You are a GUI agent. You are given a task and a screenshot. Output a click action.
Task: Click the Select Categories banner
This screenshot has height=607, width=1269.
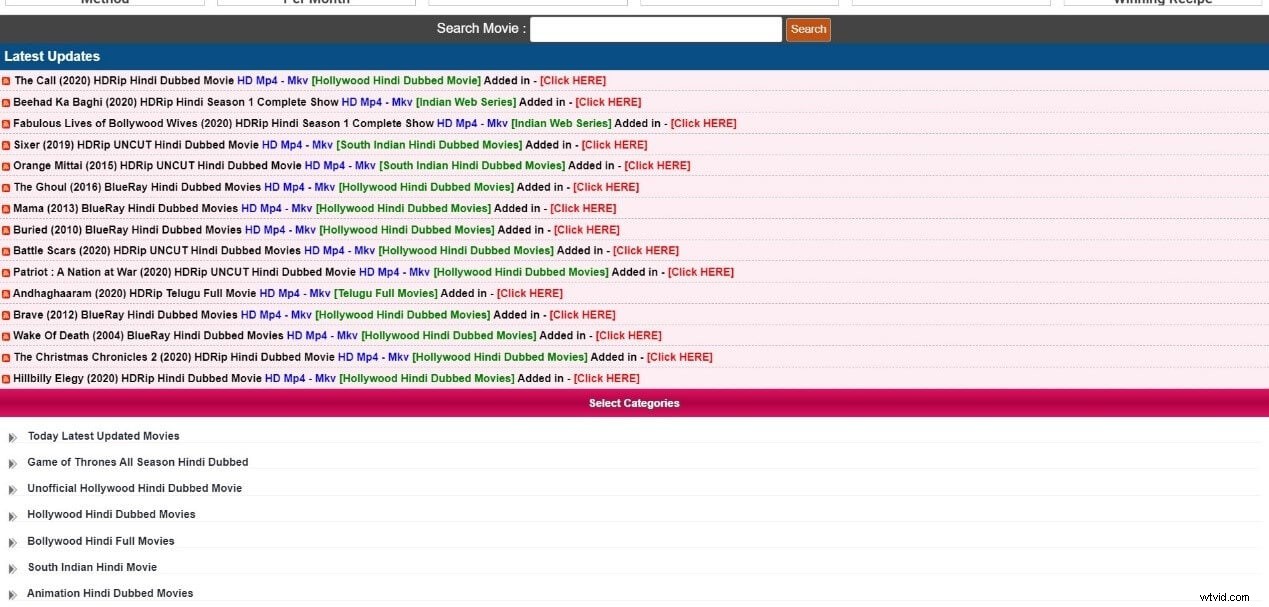pyautogui.click(x=634, y=403)
